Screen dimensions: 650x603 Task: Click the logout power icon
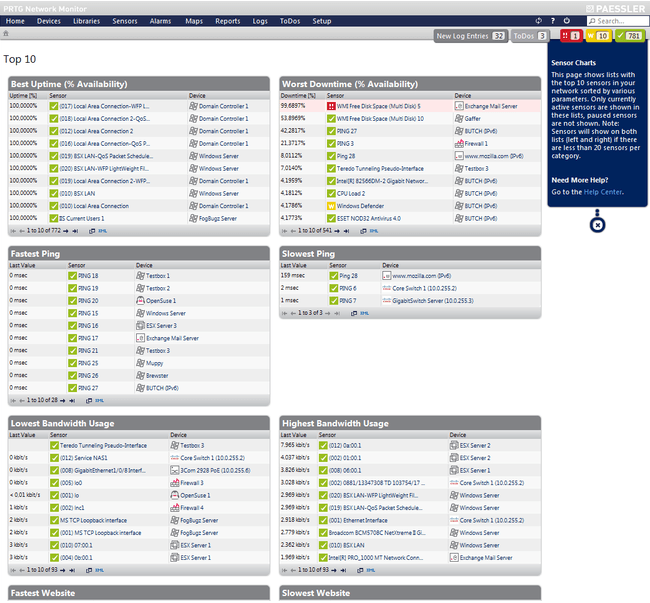pyautogui.click(x=567, y=20)
